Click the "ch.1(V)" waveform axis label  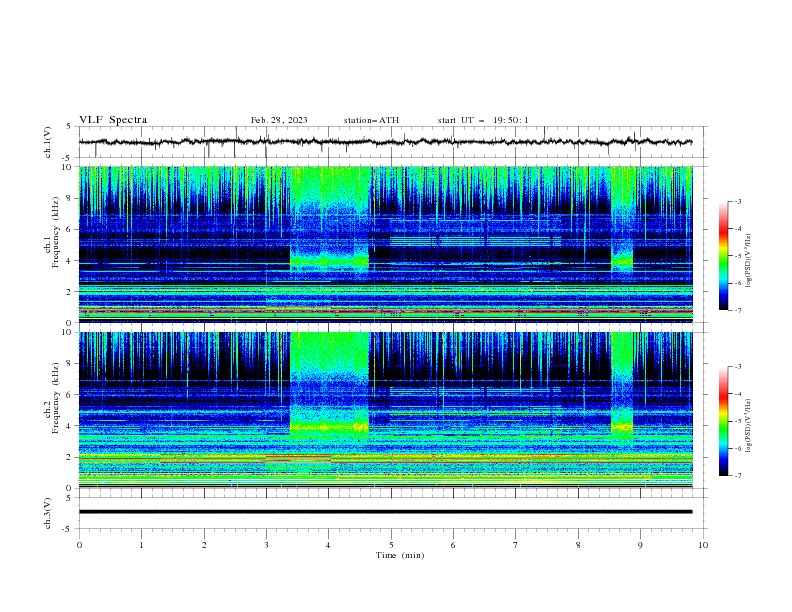48,142
